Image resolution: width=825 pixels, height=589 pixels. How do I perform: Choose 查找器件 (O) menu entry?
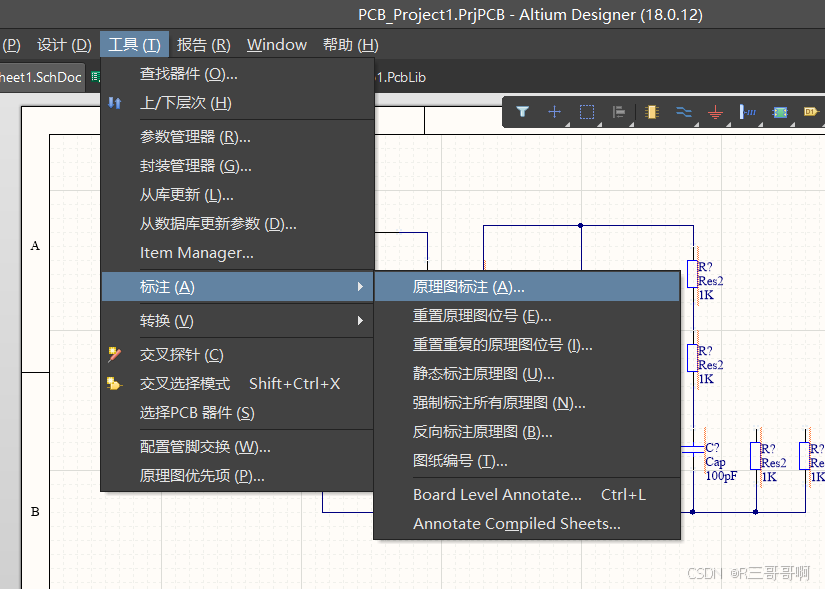pyautogui.click(x=237, y=74)
